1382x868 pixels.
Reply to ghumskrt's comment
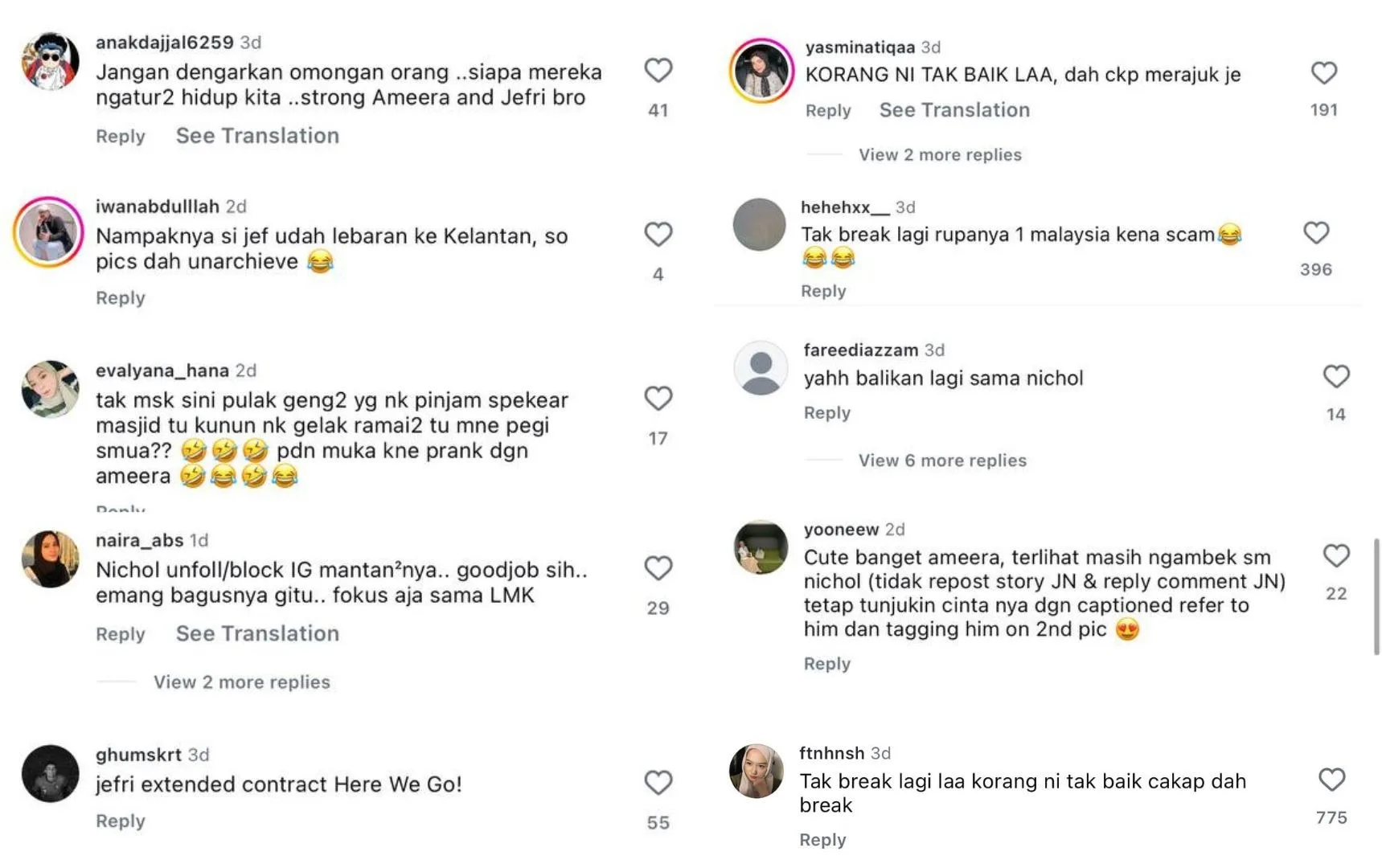tap(121, 821)
